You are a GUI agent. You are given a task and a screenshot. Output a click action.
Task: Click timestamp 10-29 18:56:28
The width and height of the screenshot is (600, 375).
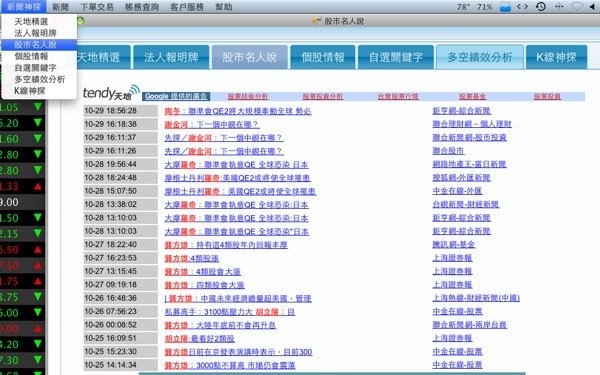pos(111,111)
